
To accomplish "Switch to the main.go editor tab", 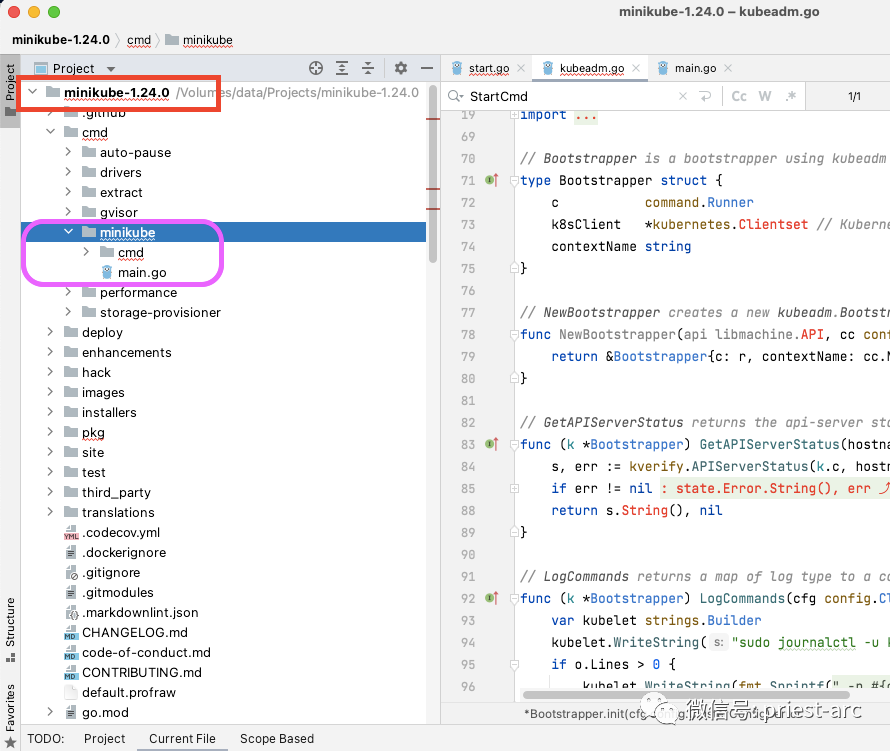I will click(x=694, y=68).
